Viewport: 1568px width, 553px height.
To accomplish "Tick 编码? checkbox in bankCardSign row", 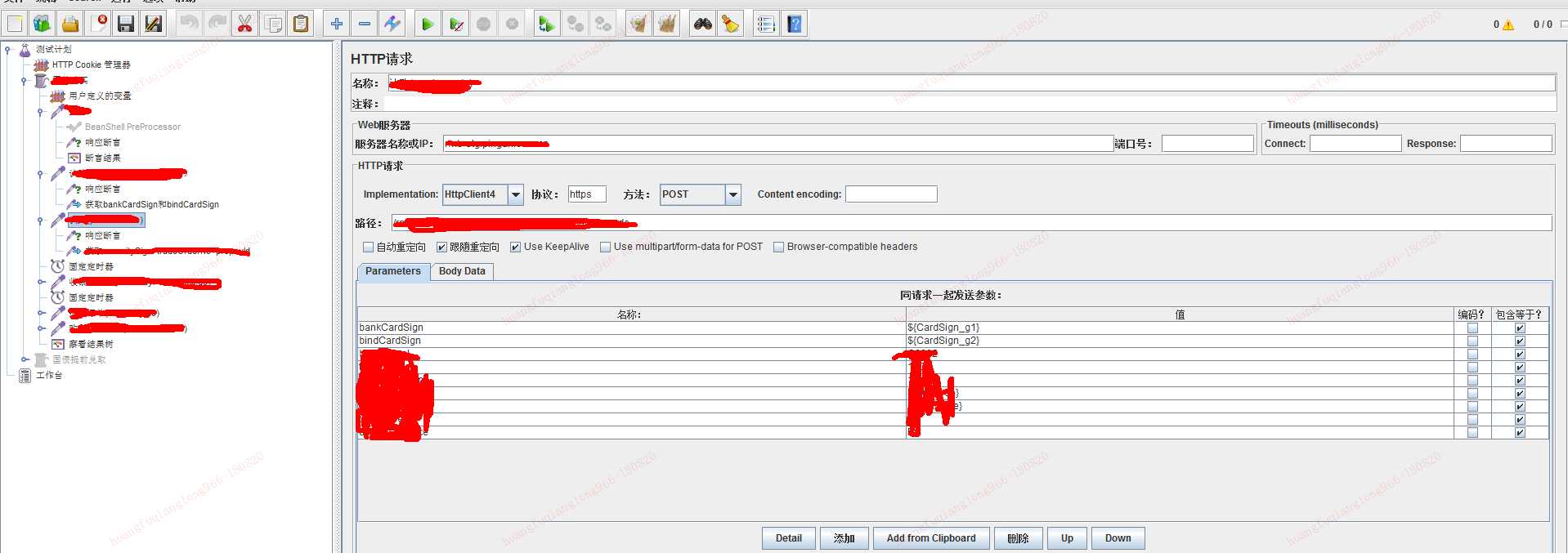I will [1472, 328].
